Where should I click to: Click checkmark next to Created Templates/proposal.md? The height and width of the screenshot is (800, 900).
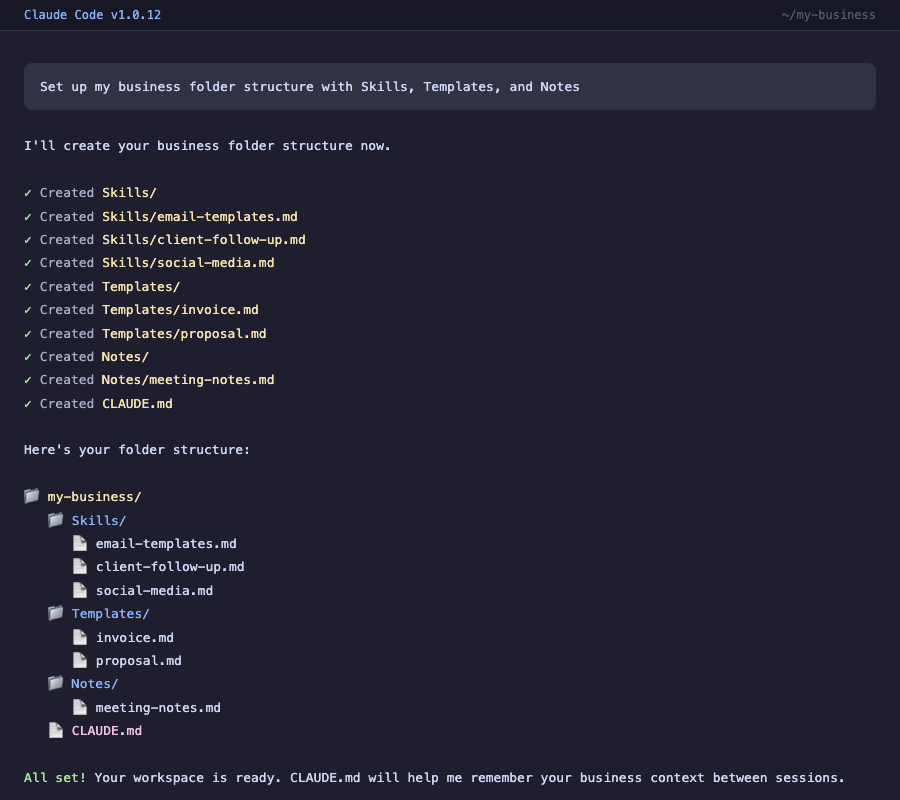(x=28, y=334)
